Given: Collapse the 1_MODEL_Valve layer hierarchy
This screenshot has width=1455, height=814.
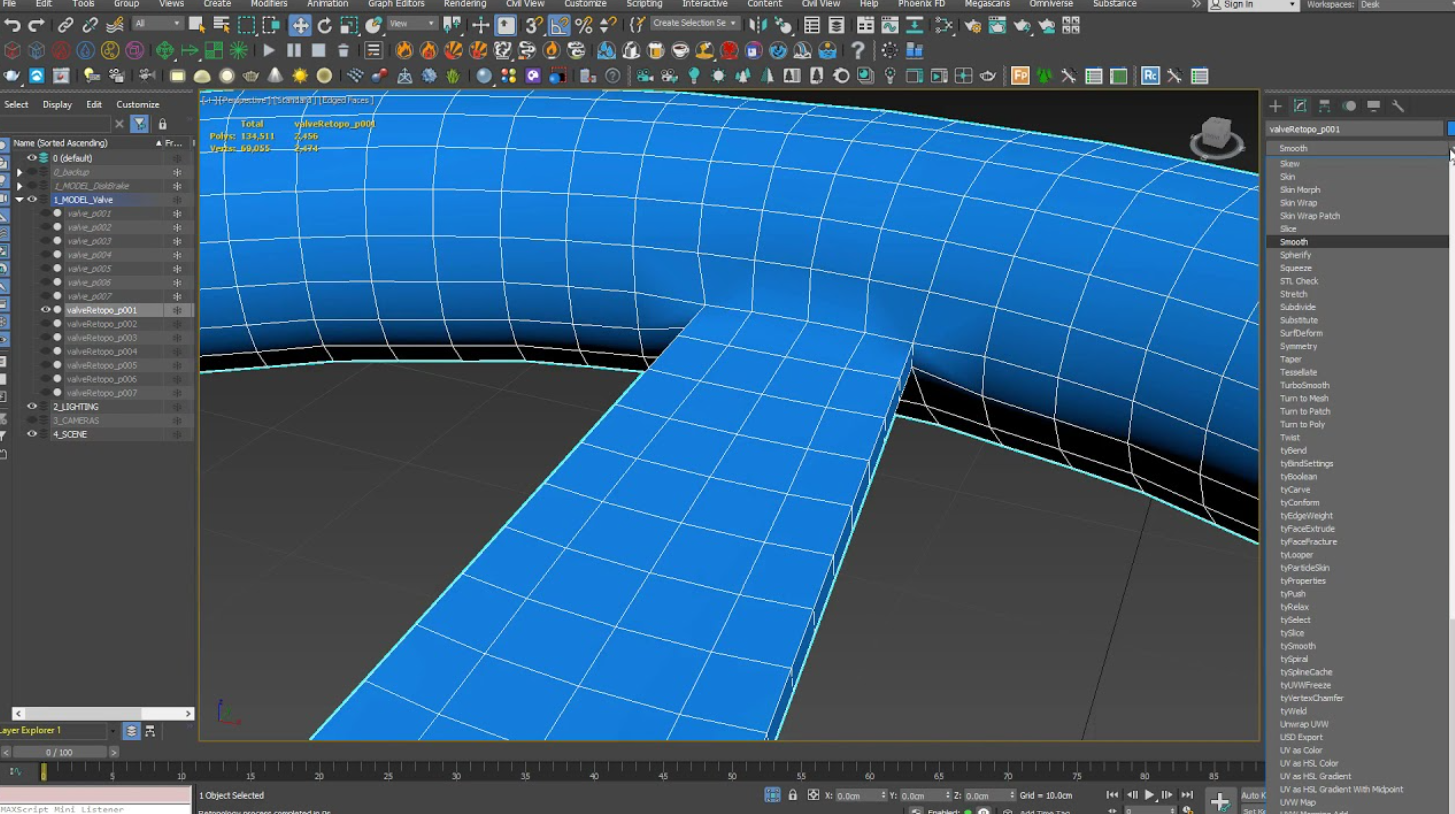Looking at the screenshot, I should click(x=20, y=199).
